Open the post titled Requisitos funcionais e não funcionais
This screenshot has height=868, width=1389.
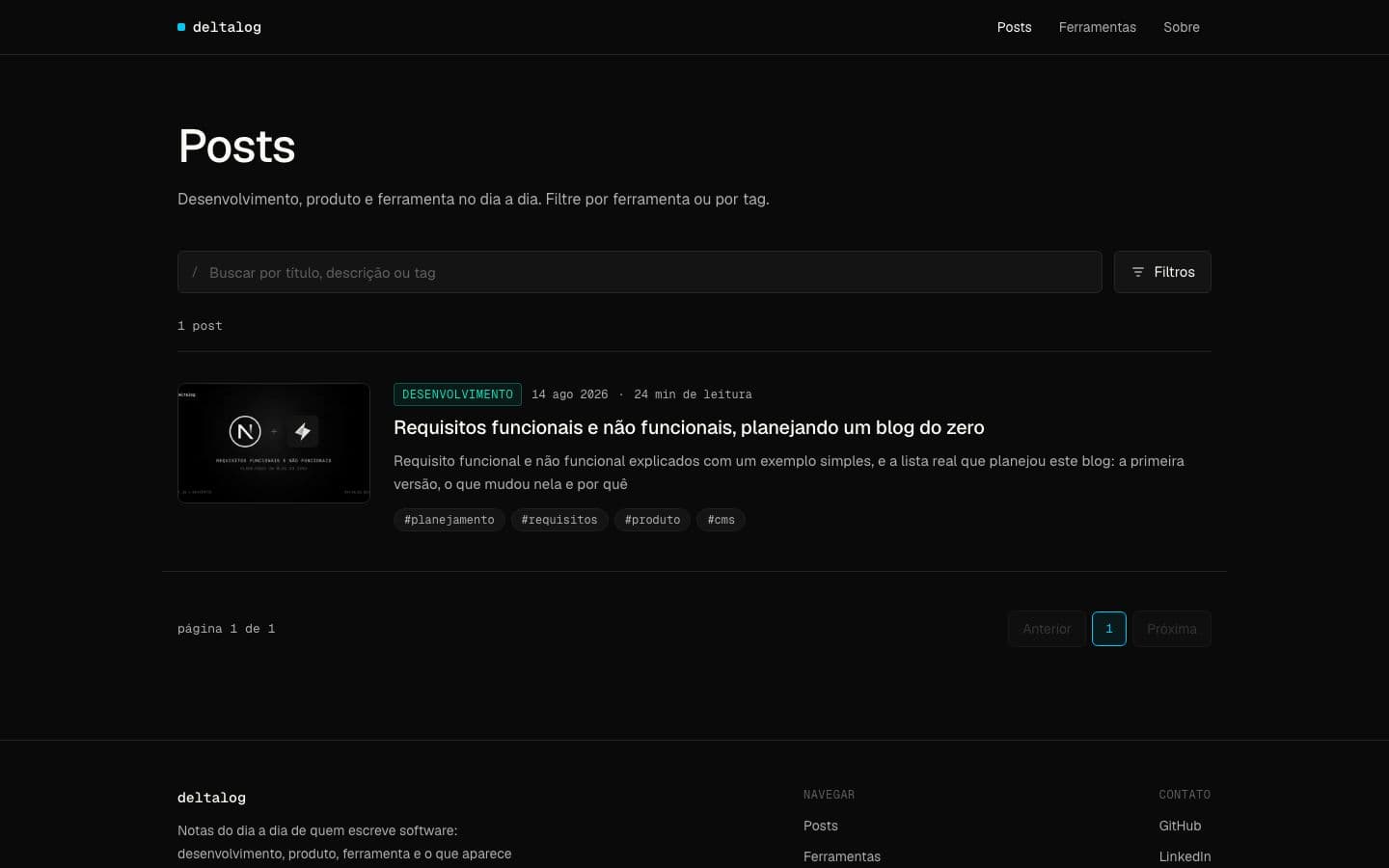(x=689, y=427)
